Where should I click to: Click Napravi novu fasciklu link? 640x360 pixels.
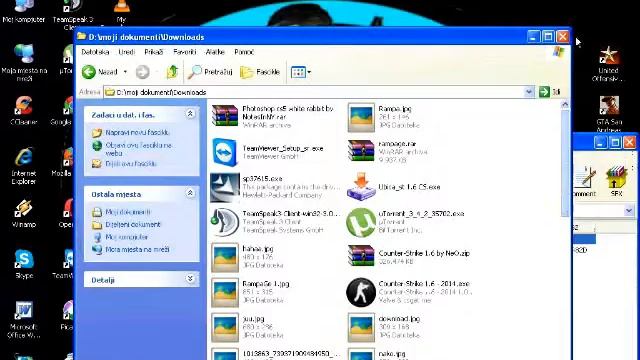(x=137, y=132)
